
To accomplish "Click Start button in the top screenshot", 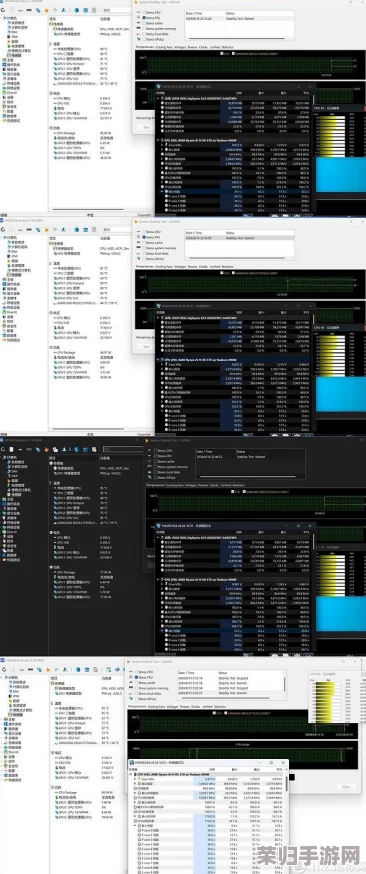I will (146, 127).
